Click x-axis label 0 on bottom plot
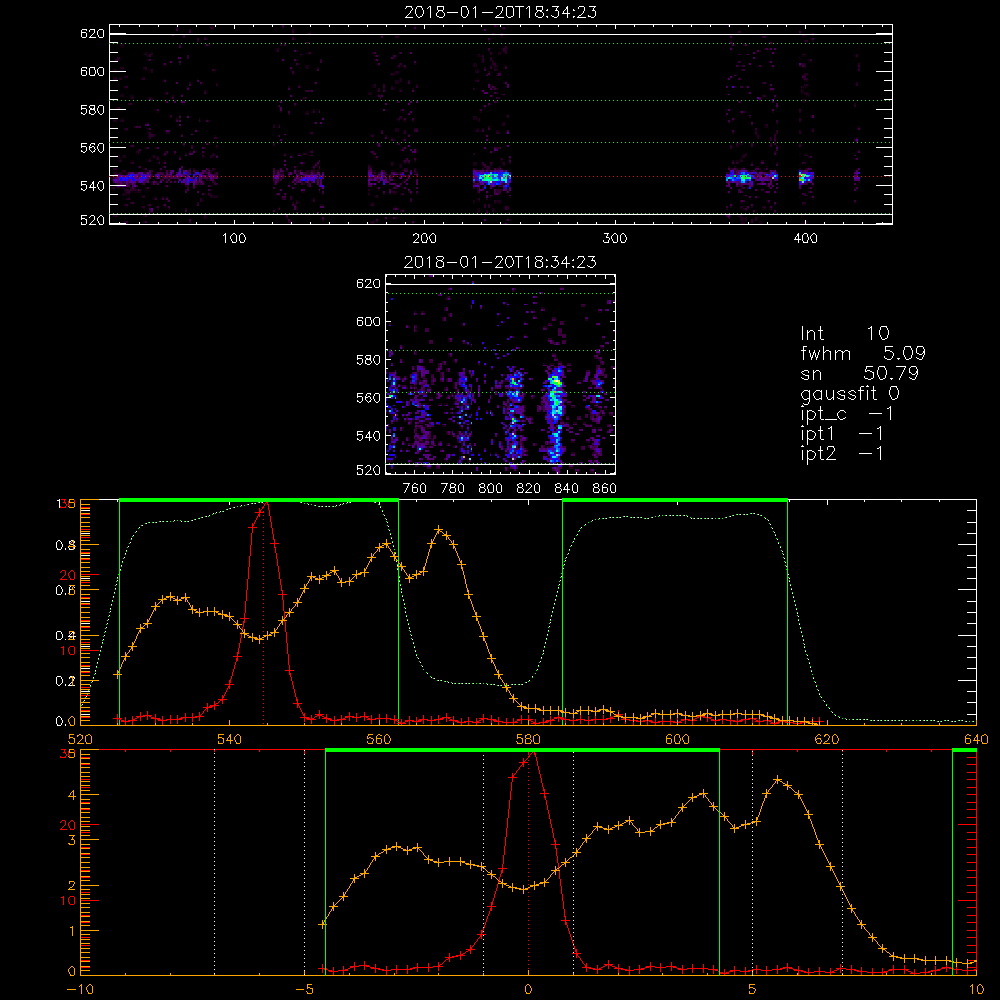Screen dimensions: 1000x1000 point(528,990)
